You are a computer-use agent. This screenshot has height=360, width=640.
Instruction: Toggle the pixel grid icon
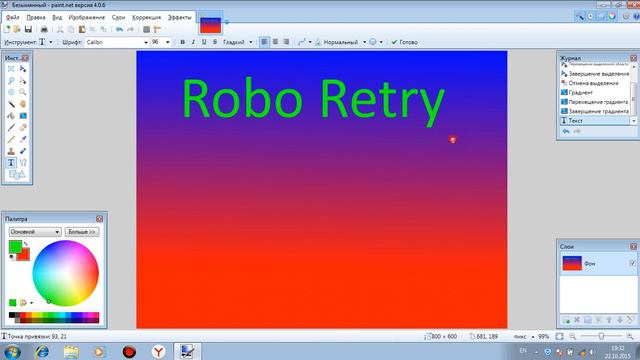coord(146,29)
